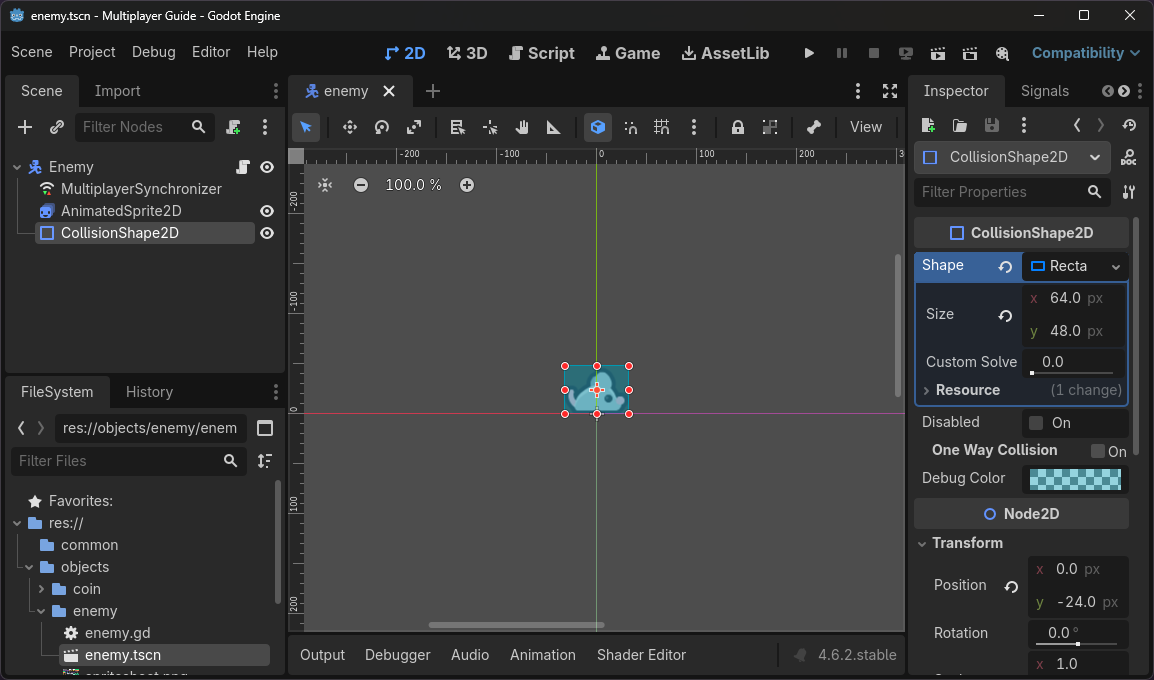Activate the list select tool
This screenshot has width=1154, height=680.
click(458, 127)
